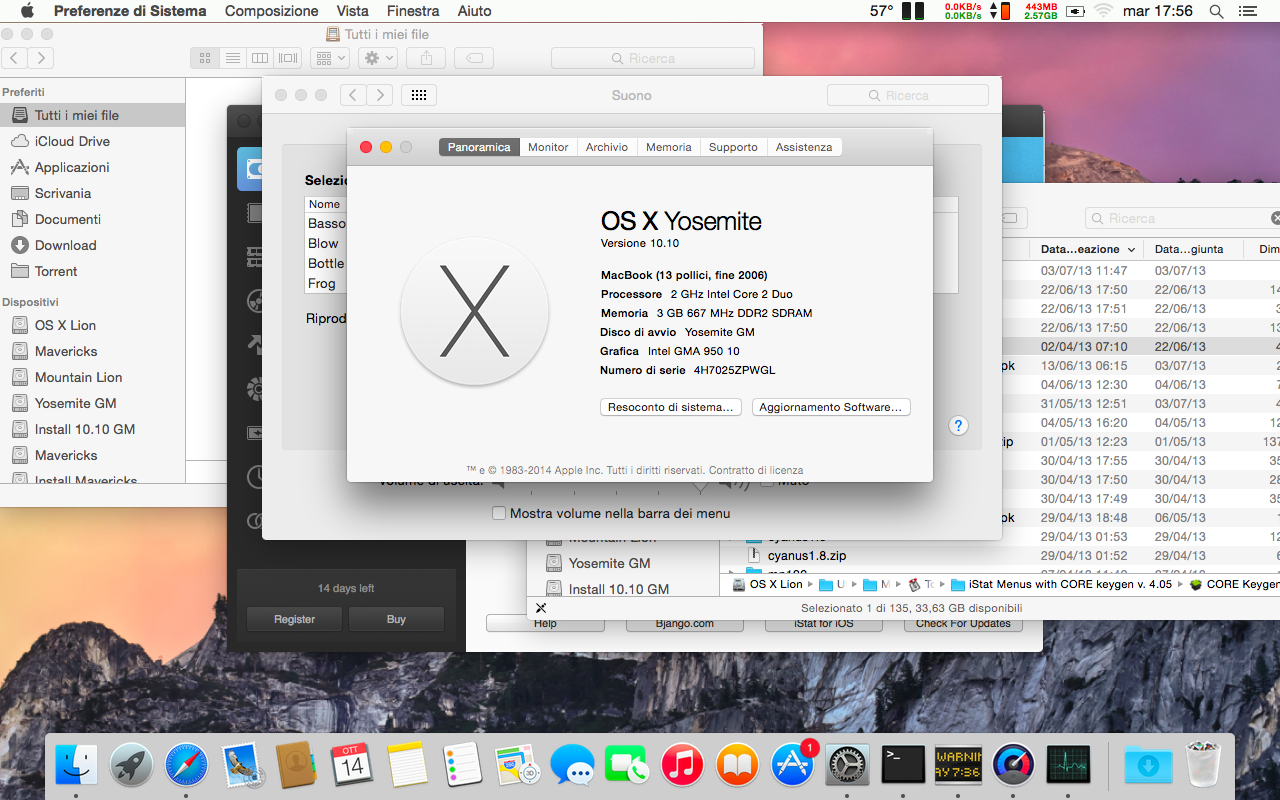Viewport: 1280px width, 800px height.
Task: Switch Finder to Cover Flow view
Action: [x=288, y=58]
